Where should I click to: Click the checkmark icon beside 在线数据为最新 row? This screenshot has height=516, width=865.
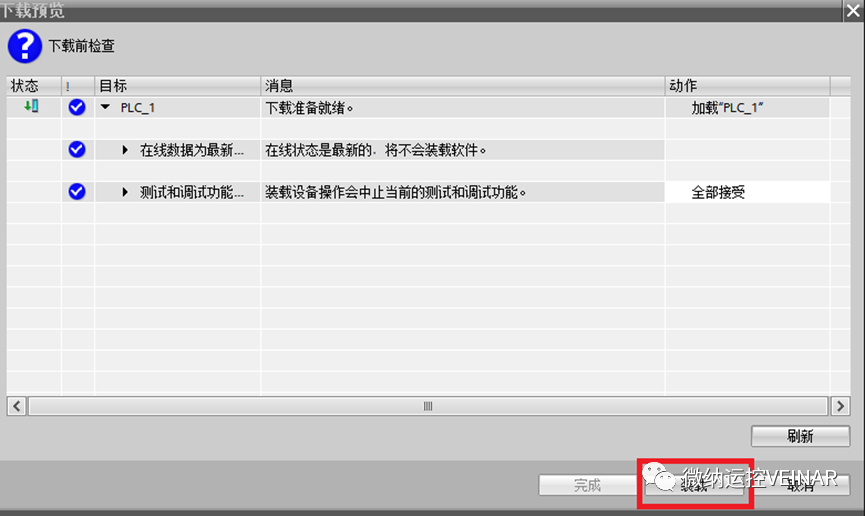77,150
